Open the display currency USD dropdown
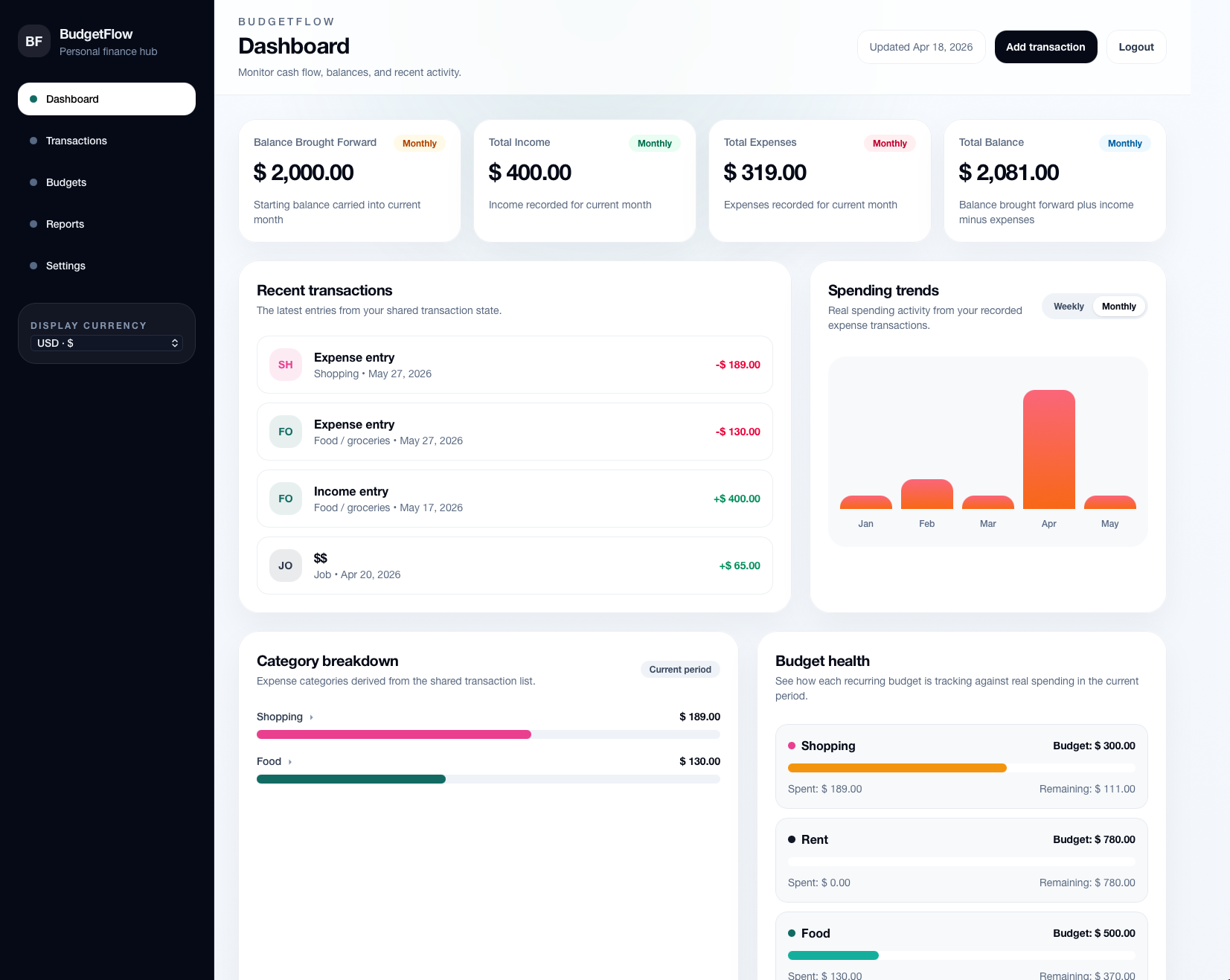 tap(106, 343)
